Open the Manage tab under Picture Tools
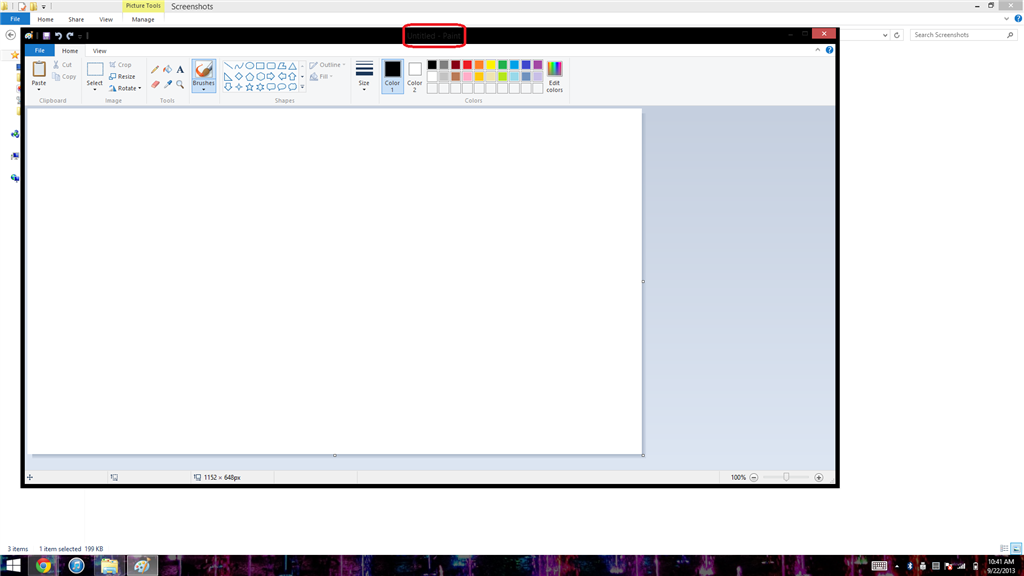1024x576 pixels. (x=143, y=20)
